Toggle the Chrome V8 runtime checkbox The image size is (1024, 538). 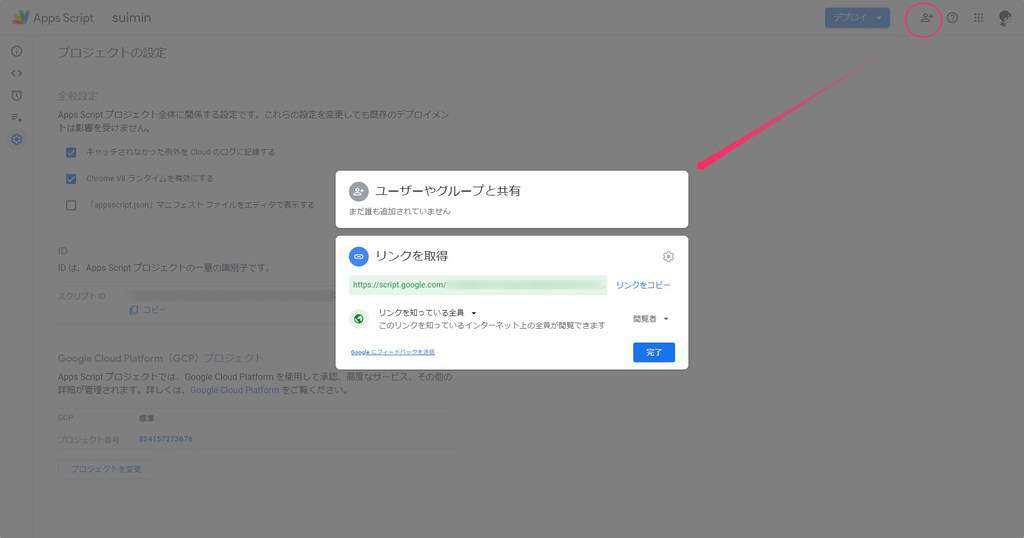(71, 178)
